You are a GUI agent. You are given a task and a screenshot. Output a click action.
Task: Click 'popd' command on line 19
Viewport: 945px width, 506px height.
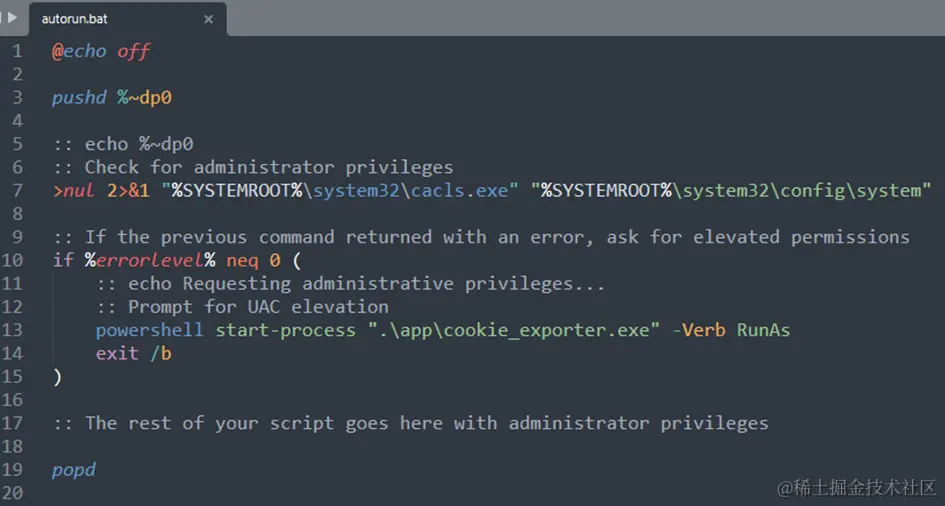[74, 470]
